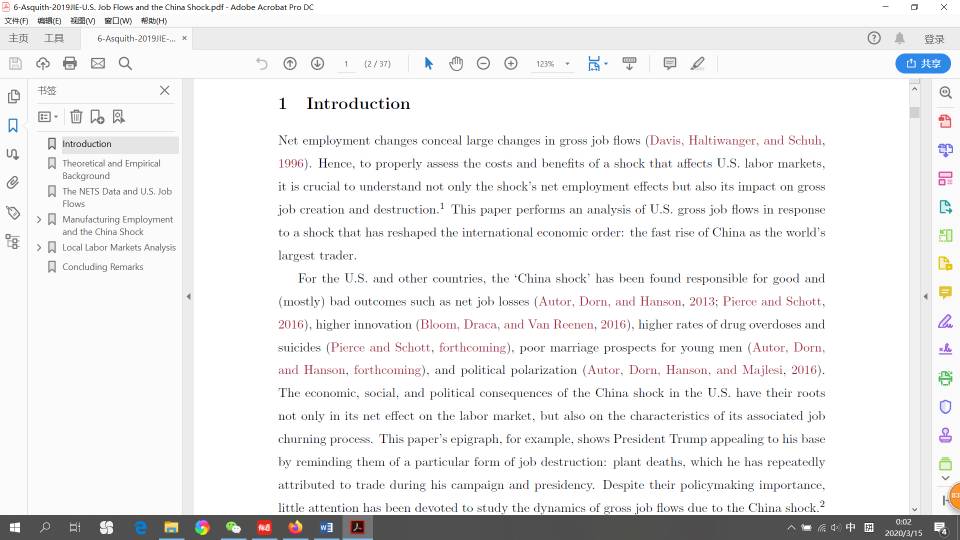Add a new bookmark

click(x=97, y=116)
